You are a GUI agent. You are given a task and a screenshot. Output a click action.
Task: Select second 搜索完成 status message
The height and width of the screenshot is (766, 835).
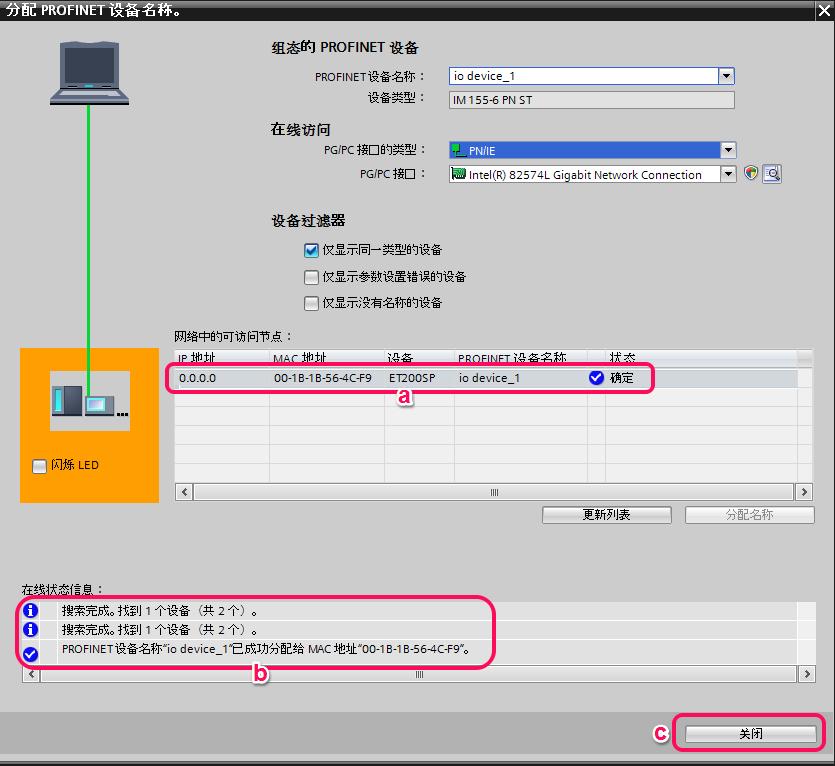pos(159,630)
